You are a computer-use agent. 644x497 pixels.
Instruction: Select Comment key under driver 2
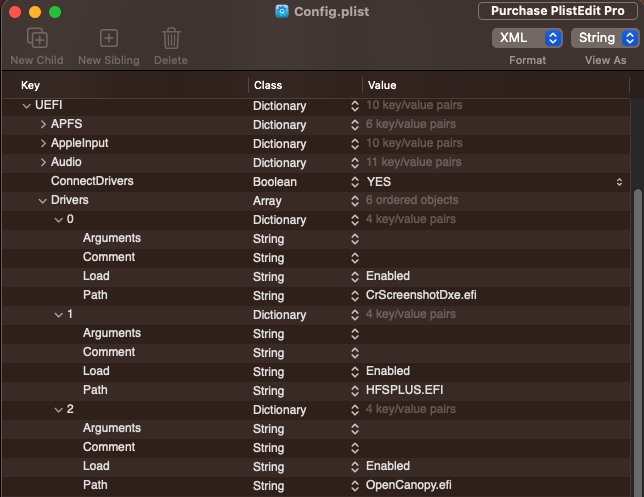[x=109, y=447]
